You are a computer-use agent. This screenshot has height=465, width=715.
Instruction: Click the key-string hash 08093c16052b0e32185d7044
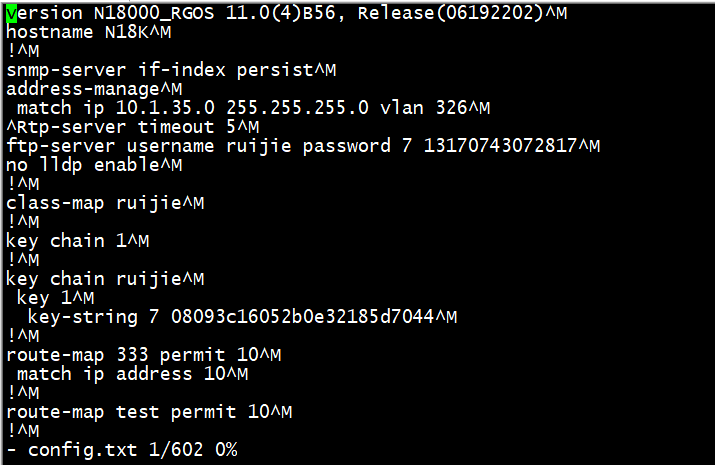pyautogui.click(x=302, y=317)
